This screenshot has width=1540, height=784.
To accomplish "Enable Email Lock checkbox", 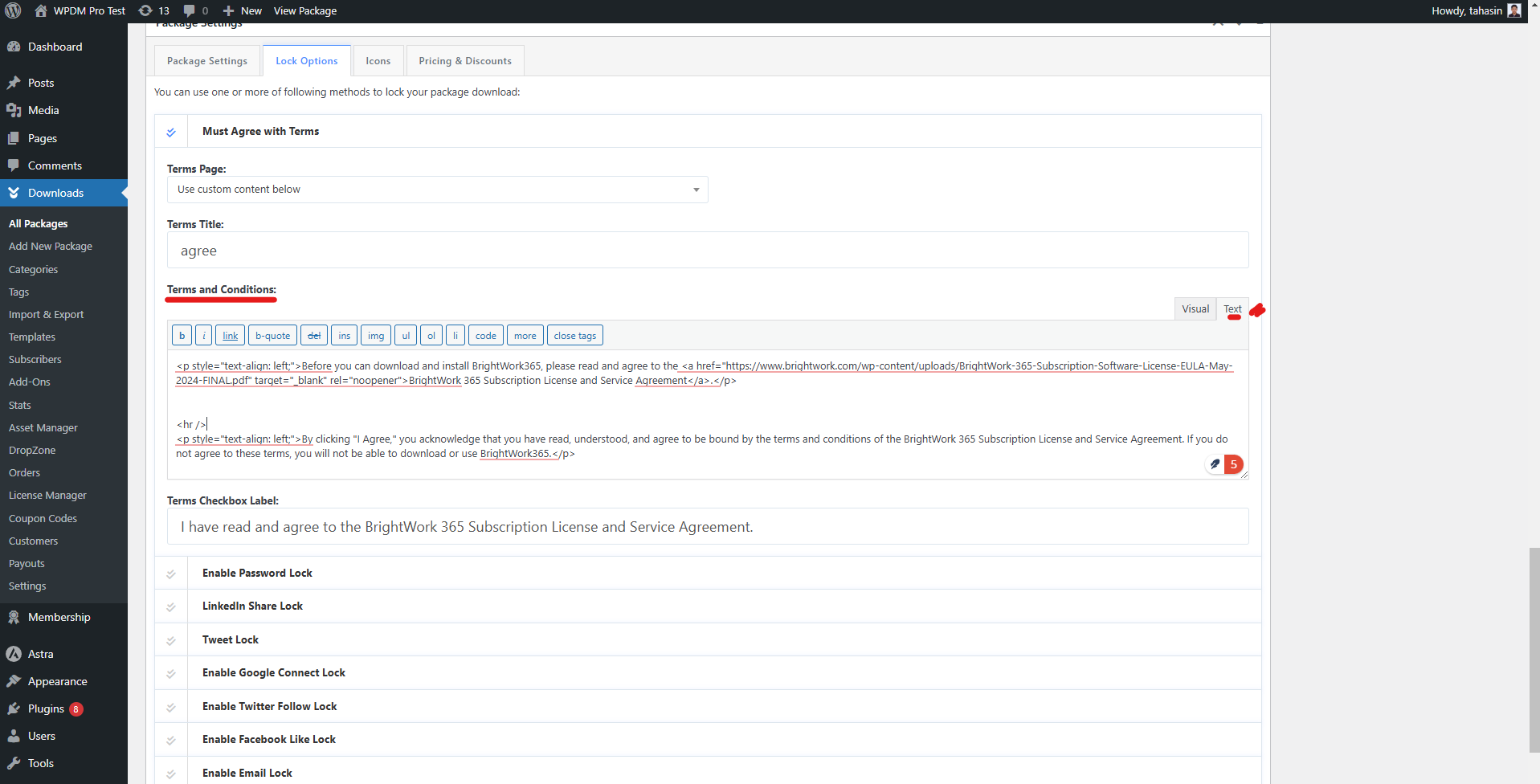I will pos(171,774).
